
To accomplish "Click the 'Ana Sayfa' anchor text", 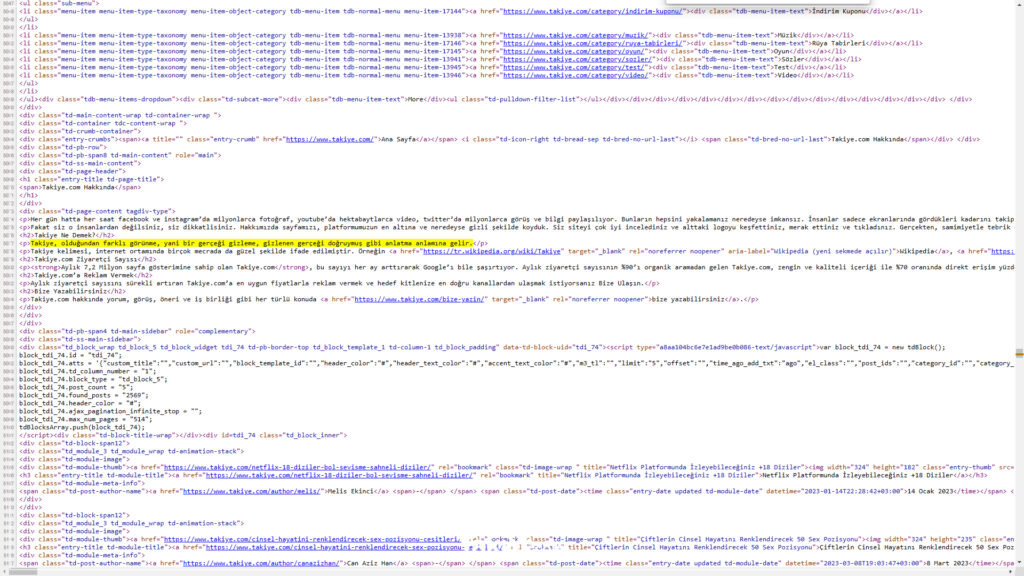I will coord(396,139).
